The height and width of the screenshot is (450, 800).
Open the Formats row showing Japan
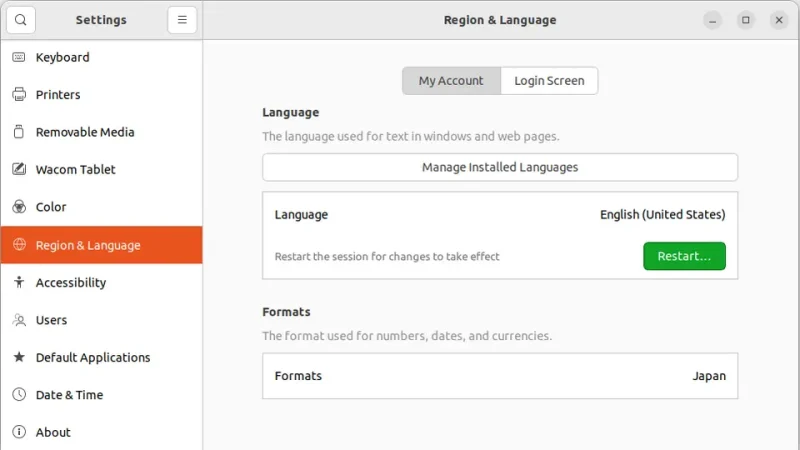(500, 376)
